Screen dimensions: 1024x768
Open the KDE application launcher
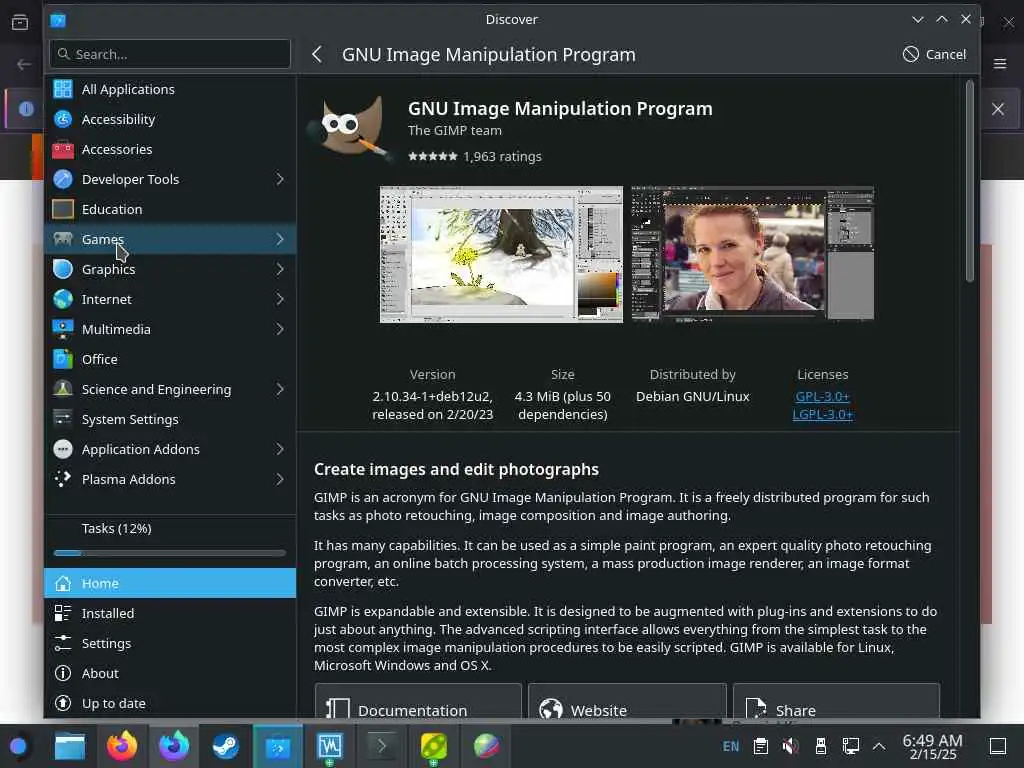pos(18,746)
